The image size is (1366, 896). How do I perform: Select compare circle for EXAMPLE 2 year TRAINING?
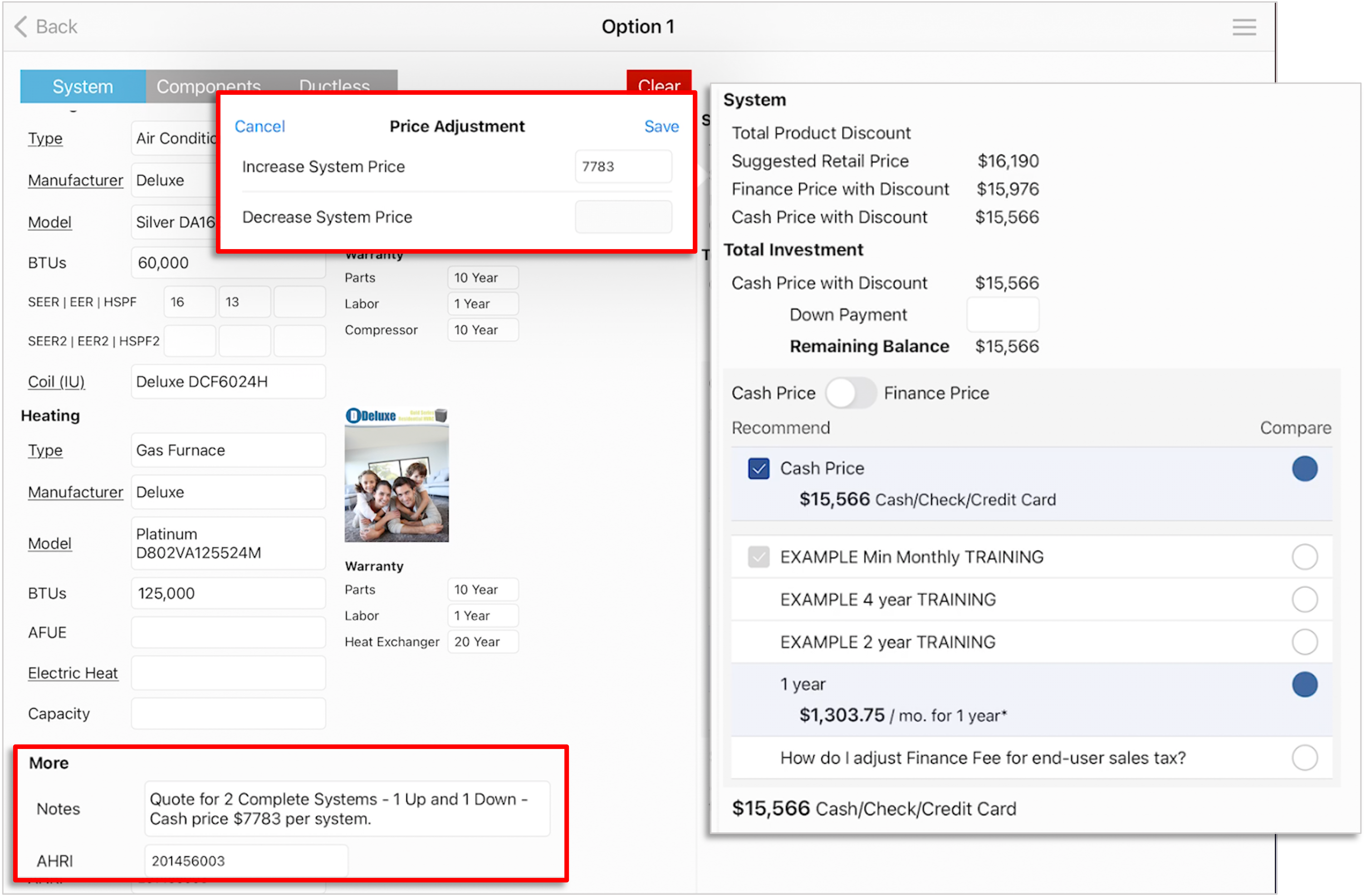[1305, 642]
